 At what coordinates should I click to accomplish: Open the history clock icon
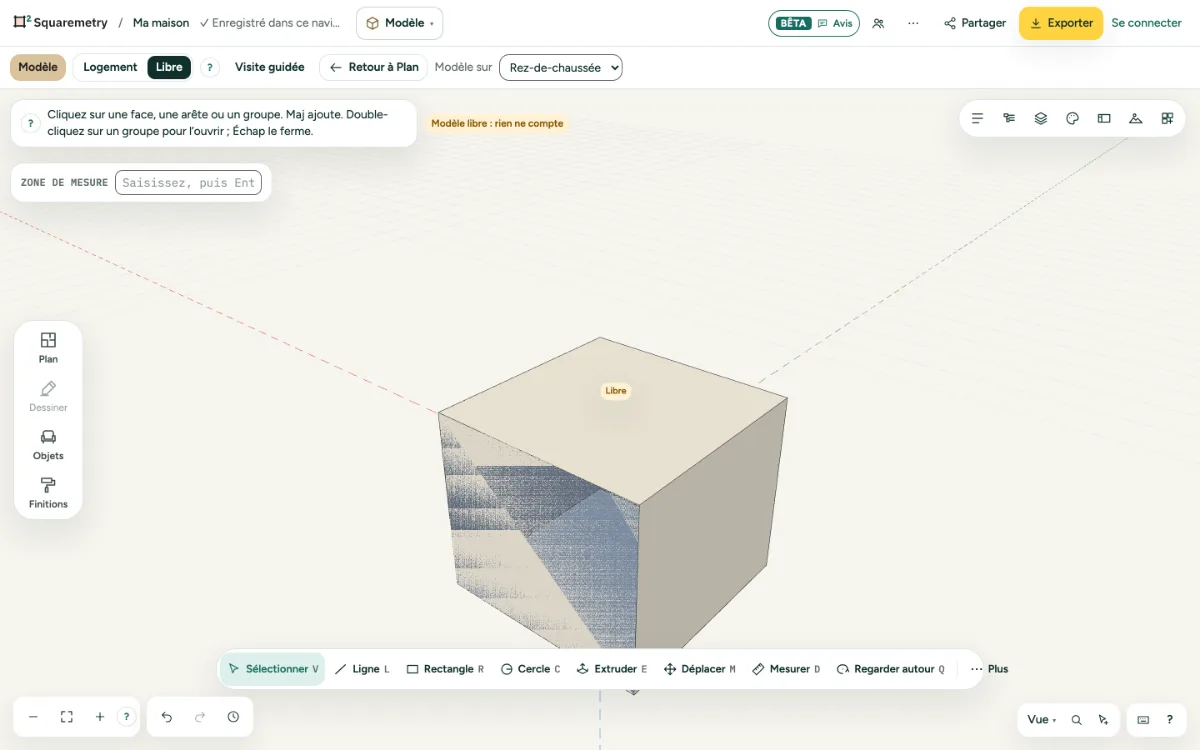click(233, 717)
